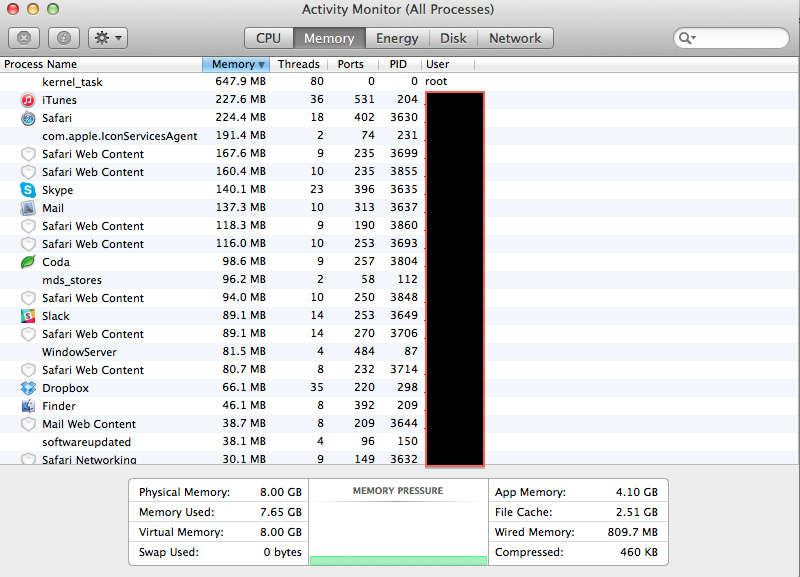Sort by the Process Name column
This screenshot has width=800, height=577.
[101, 64]
